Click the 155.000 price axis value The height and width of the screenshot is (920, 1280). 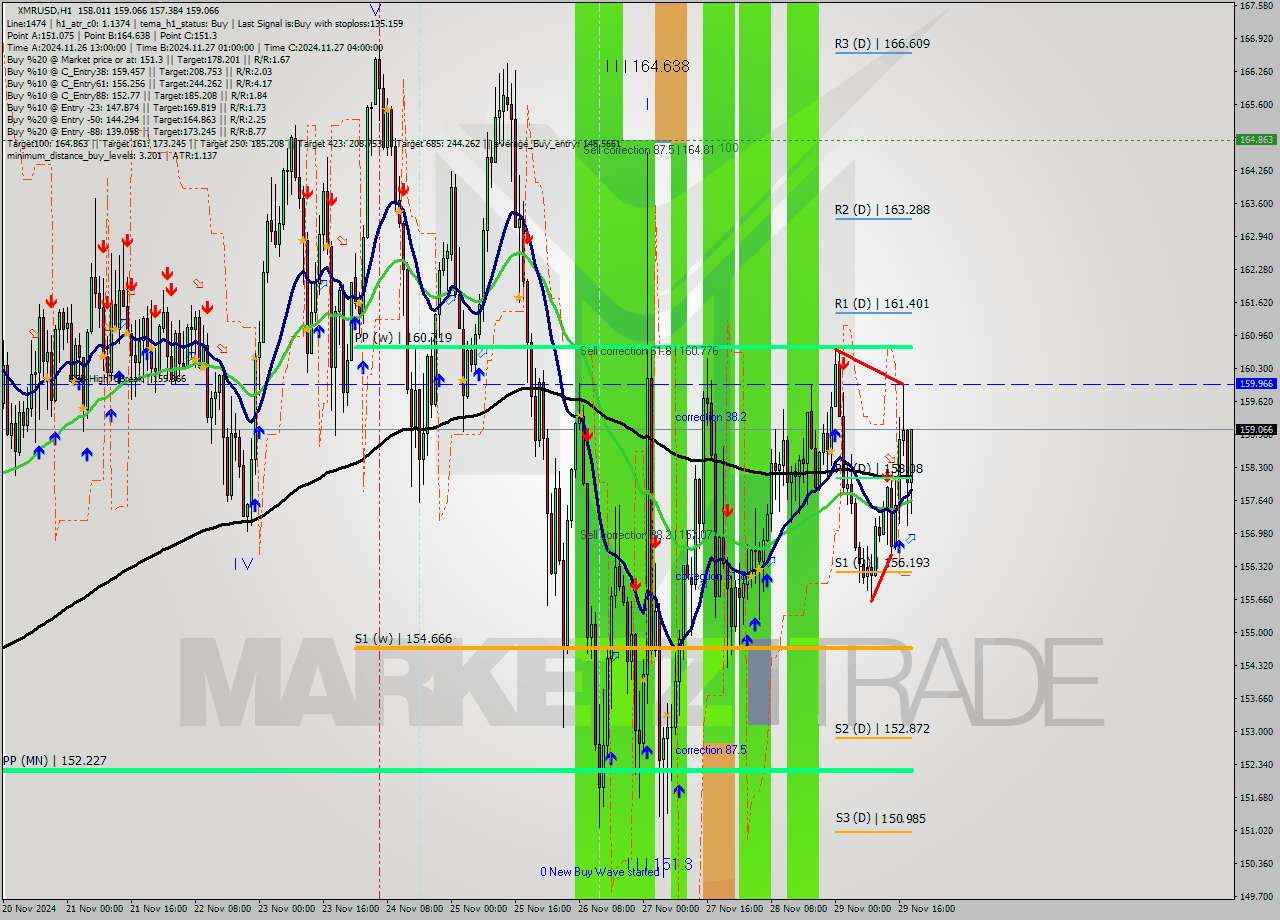(x=1256, y=633)
